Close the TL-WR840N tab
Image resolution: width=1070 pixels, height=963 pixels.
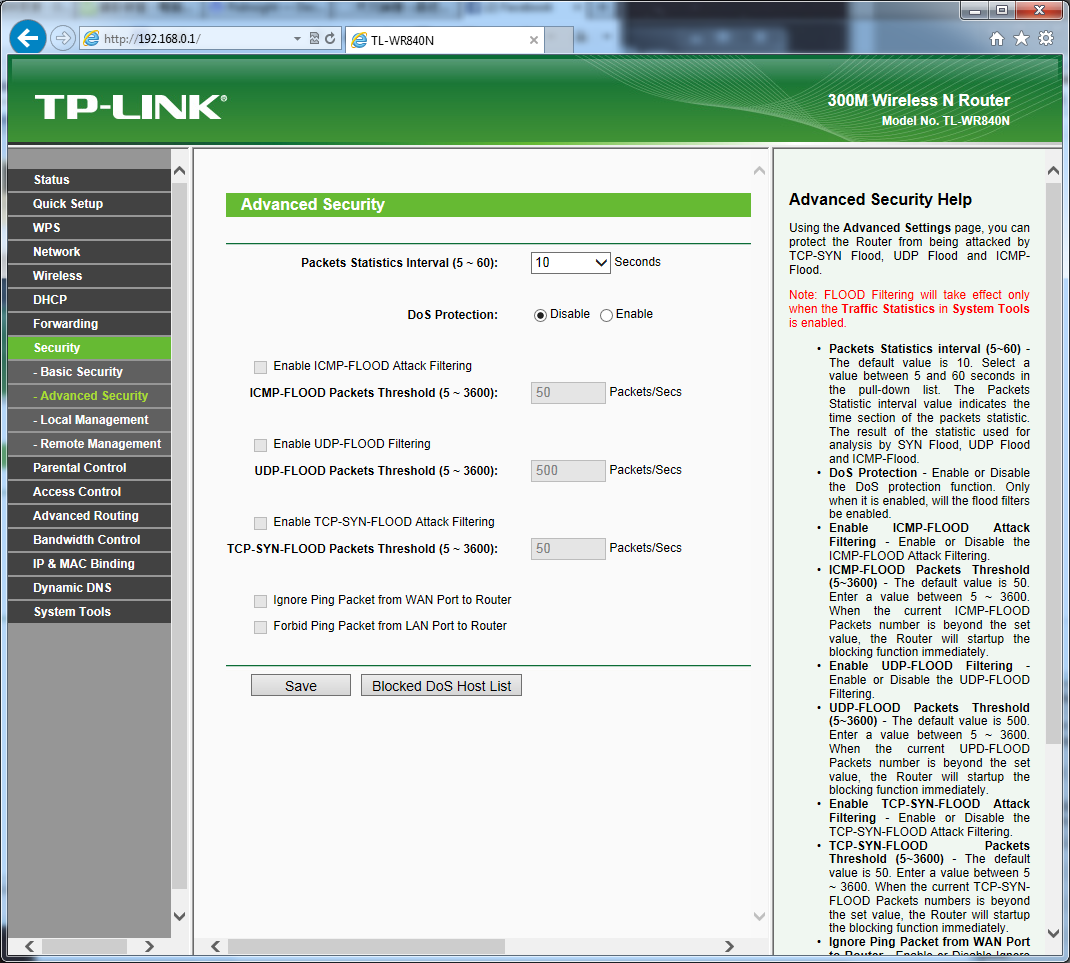coord(534,40)
